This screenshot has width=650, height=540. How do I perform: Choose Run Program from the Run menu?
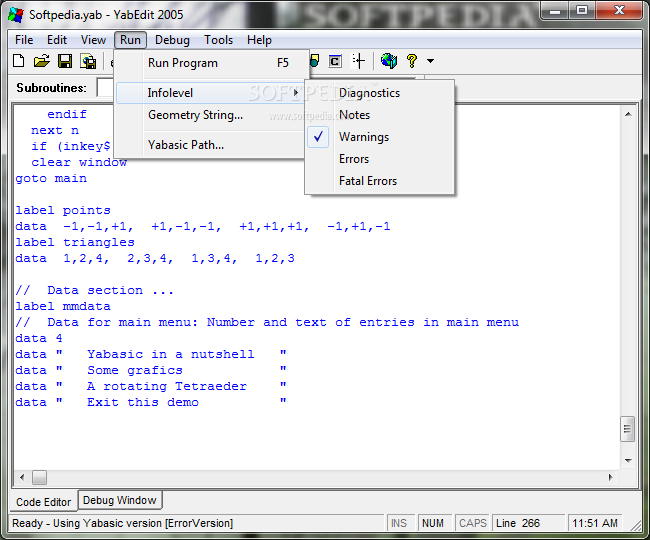tap(212, 63)
